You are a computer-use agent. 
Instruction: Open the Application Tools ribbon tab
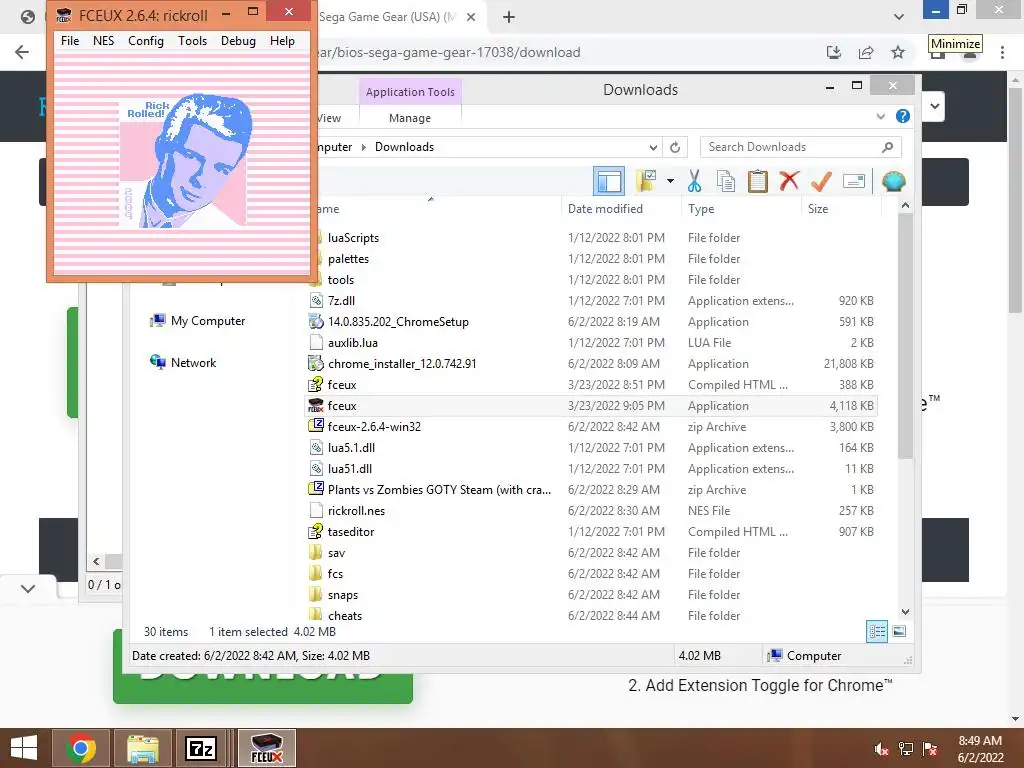click(410, 92)
